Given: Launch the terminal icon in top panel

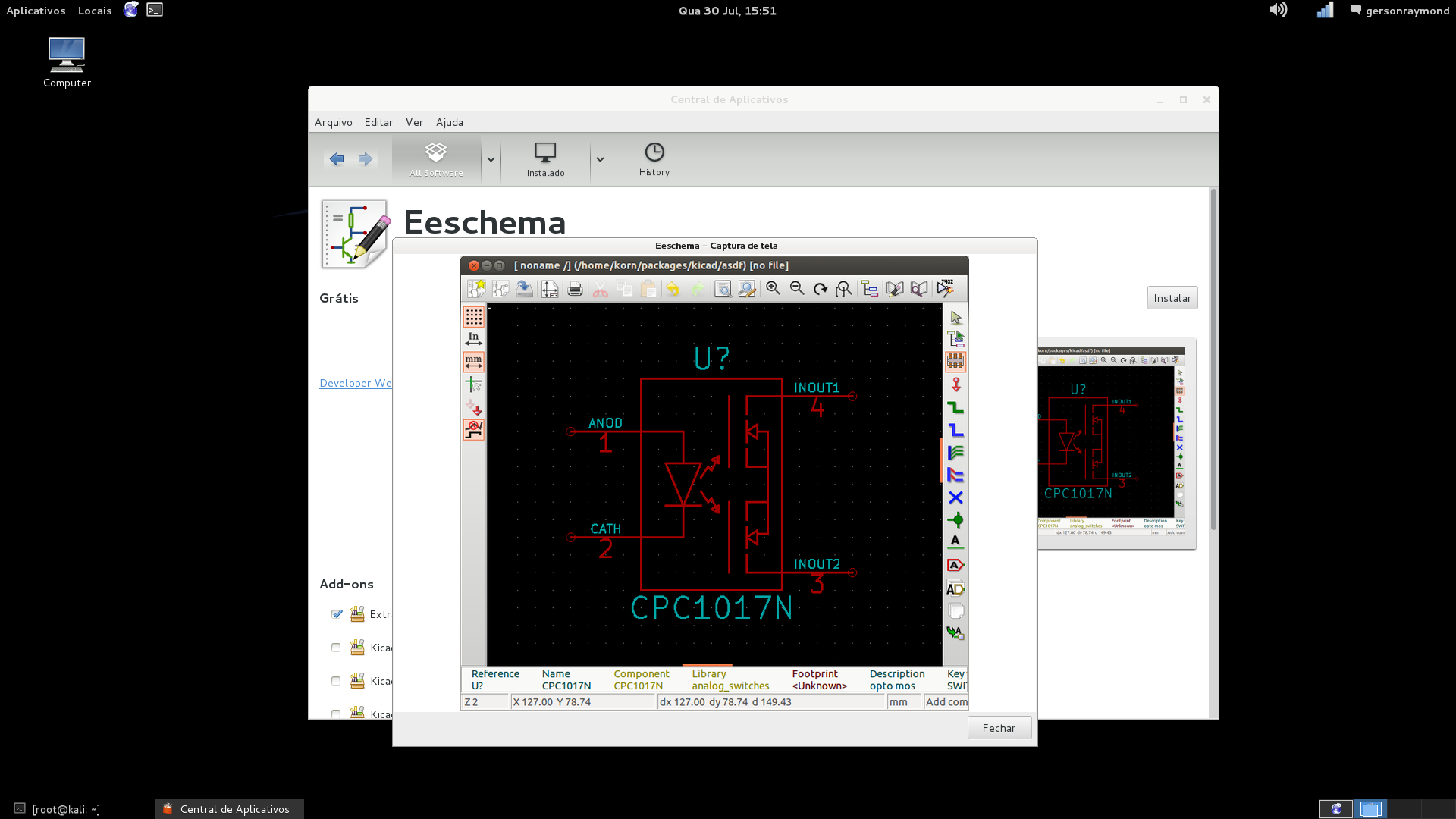Looking at the screenshot, I should 155,10.
